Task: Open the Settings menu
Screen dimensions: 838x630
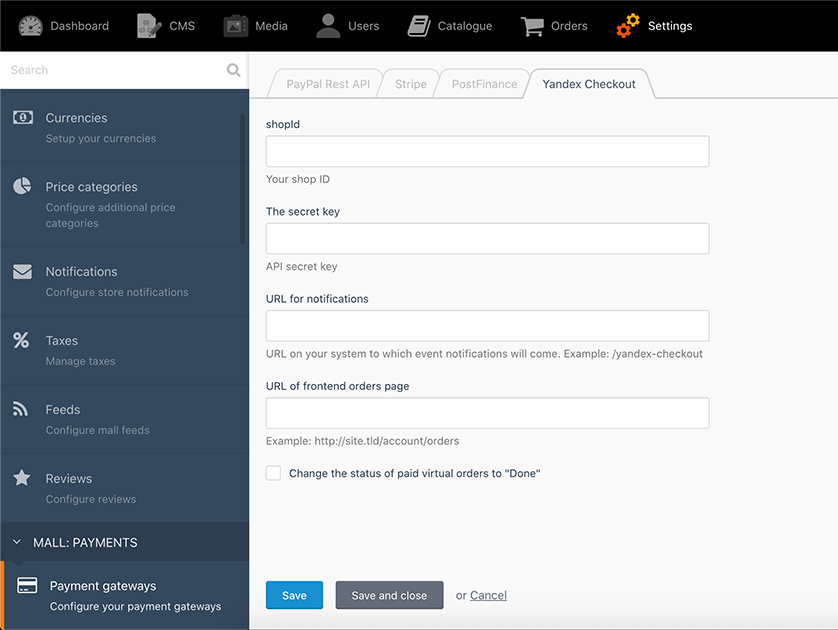Action: click(x=654, y=26)
